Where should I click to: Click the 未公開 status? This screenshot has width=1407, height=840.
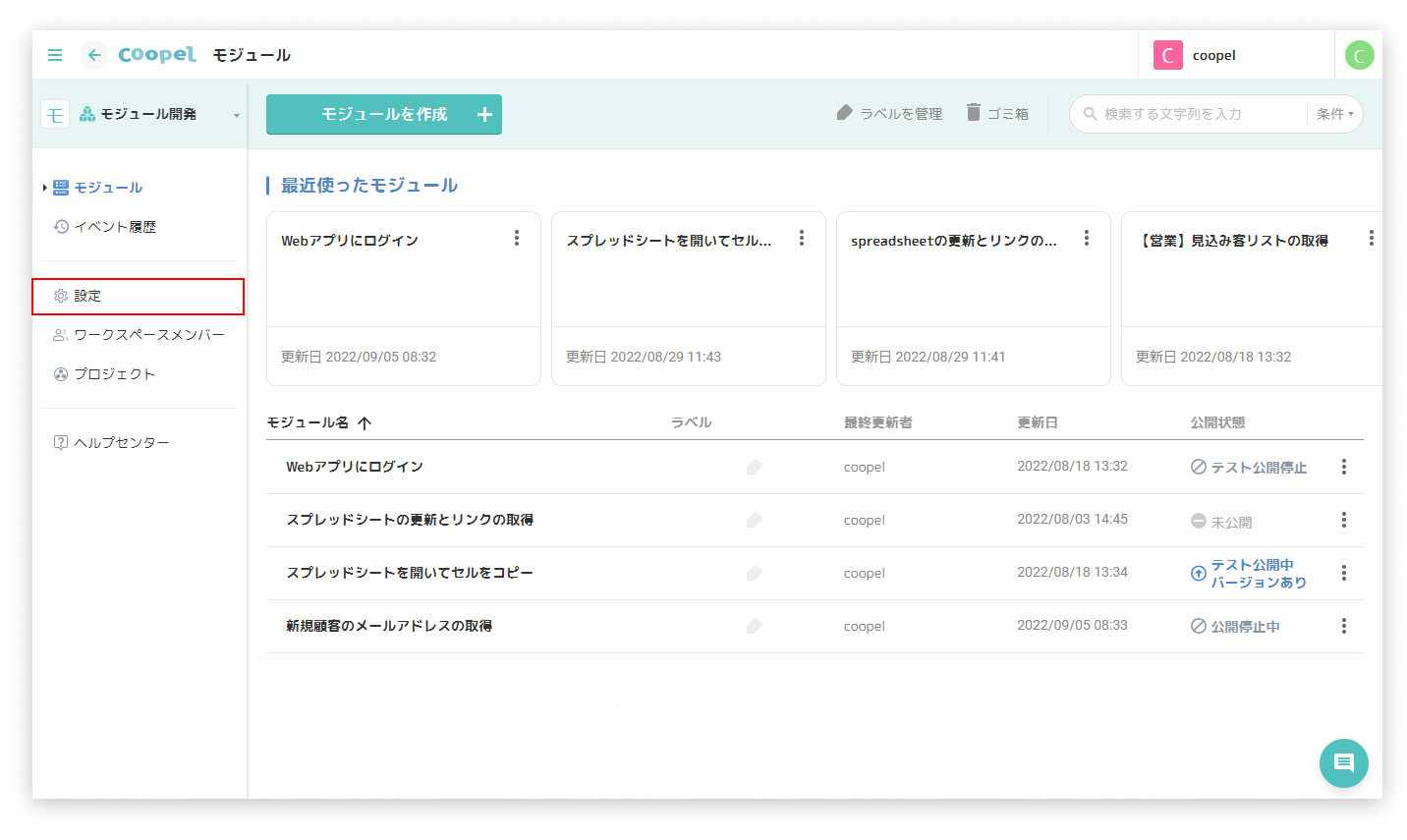click(x=1221, y=522)
